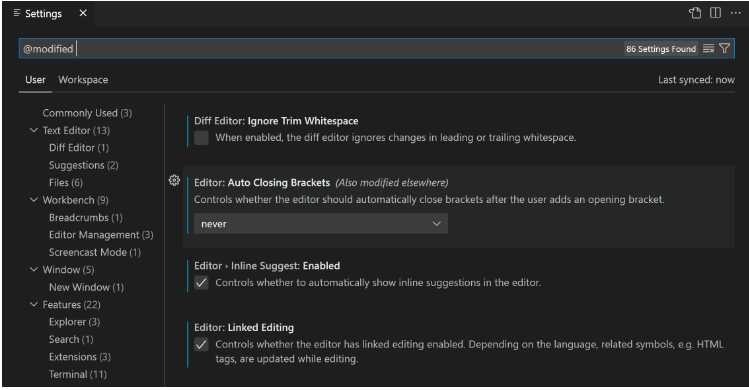
Task: Click Editor Inline Suggest: Enabled title
Action: click(x=267, y=266)
